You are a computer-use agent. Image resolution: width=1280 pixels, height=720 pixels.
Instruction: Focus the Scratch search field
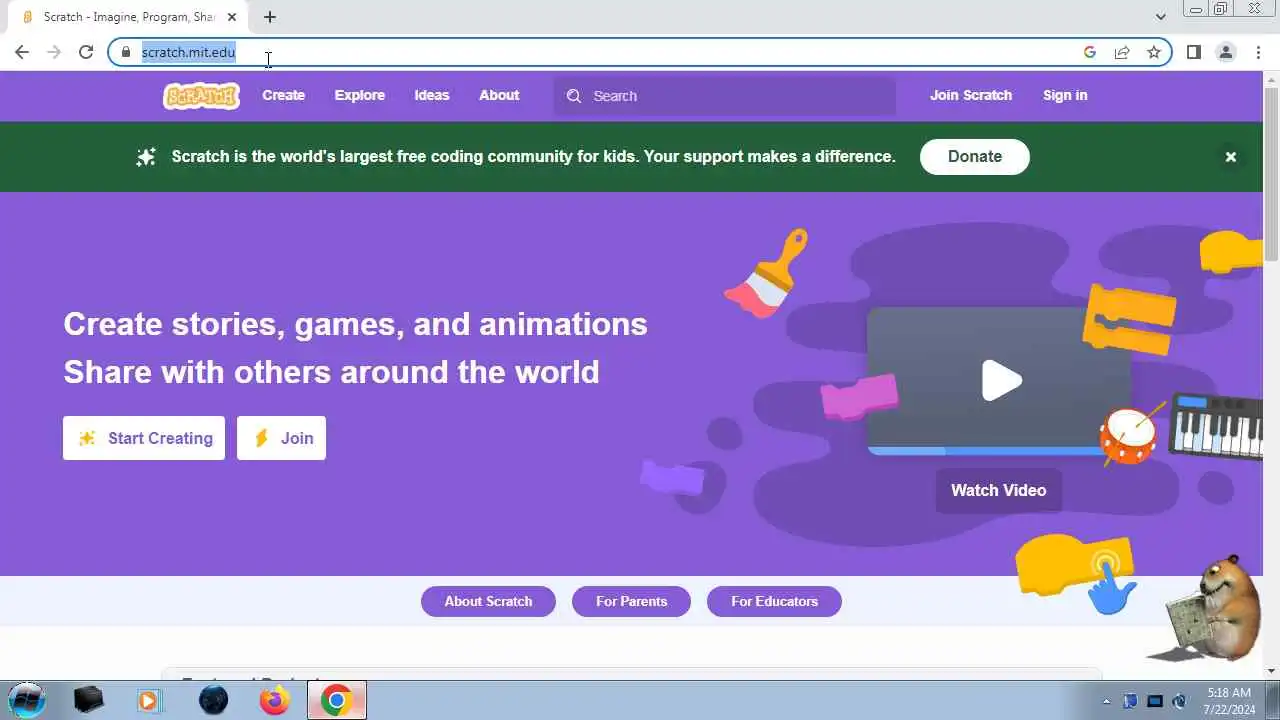click(725, 96)
